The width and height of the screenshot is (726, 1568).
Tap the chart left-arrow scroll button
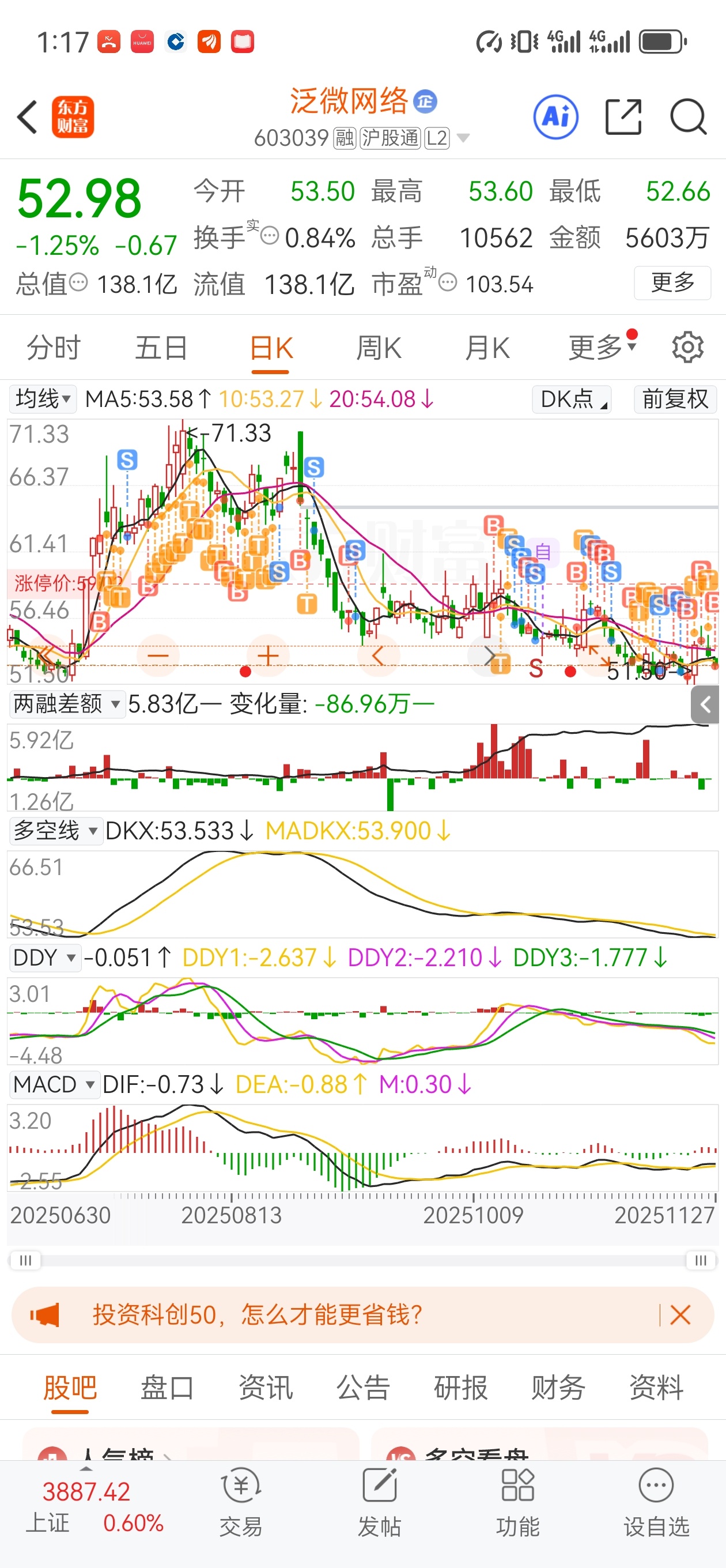coord(378,655)
